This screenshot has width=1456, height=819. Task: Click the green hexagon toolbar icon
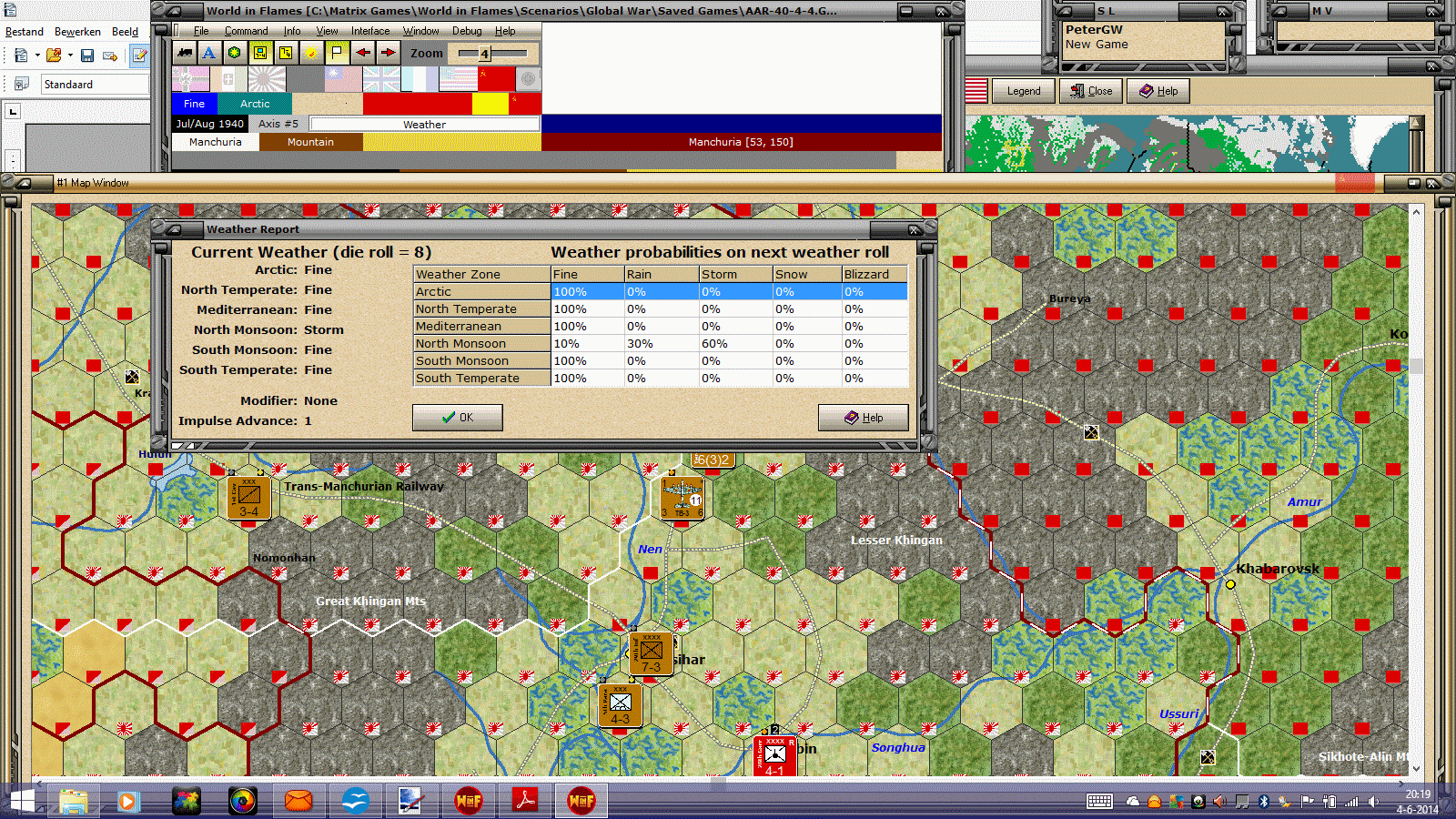pos(235,53)
